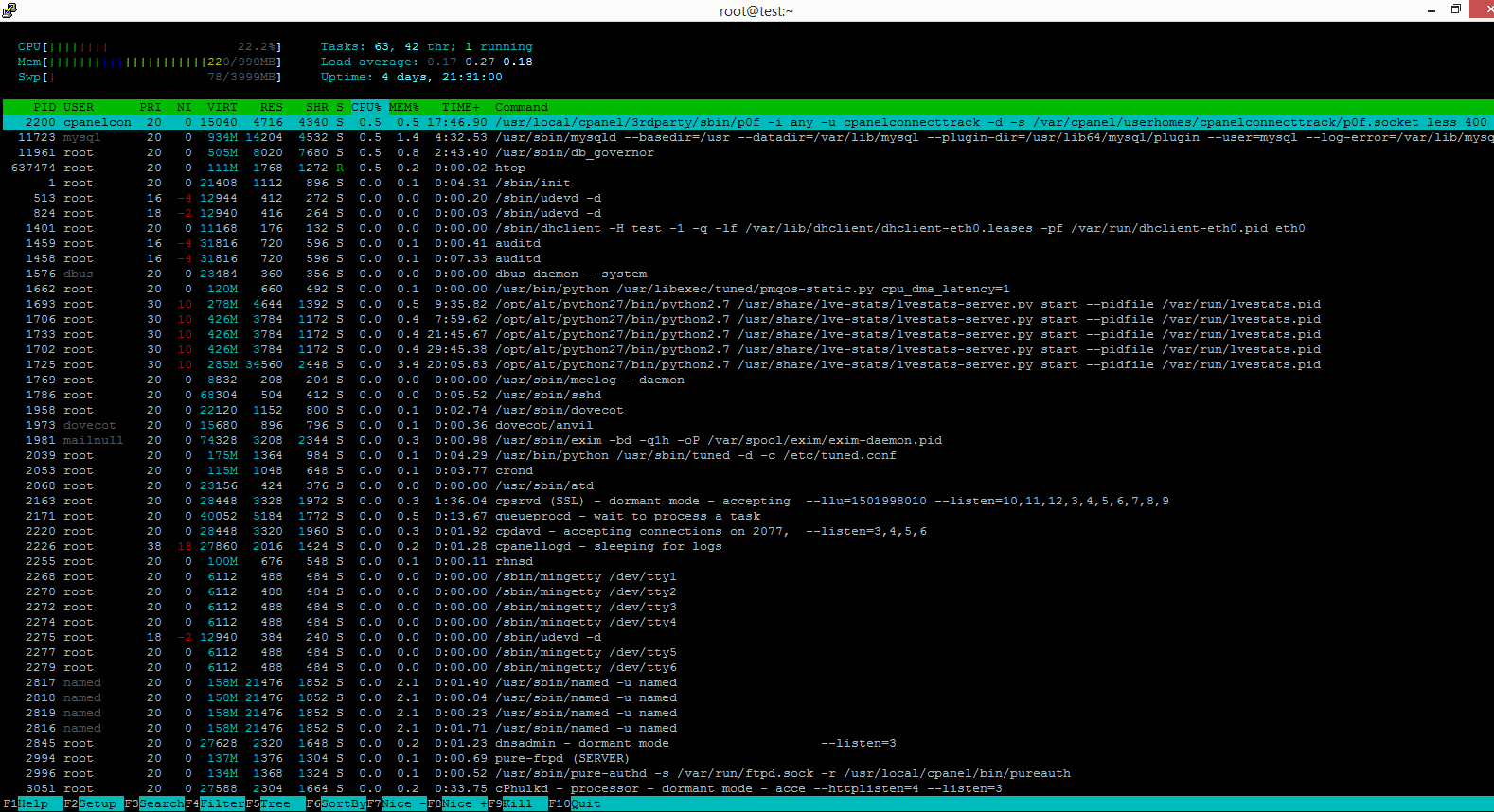Restore down the terminal window
The height and width of the screenshot is (812, 1494).
click(x=1456, y=10)
